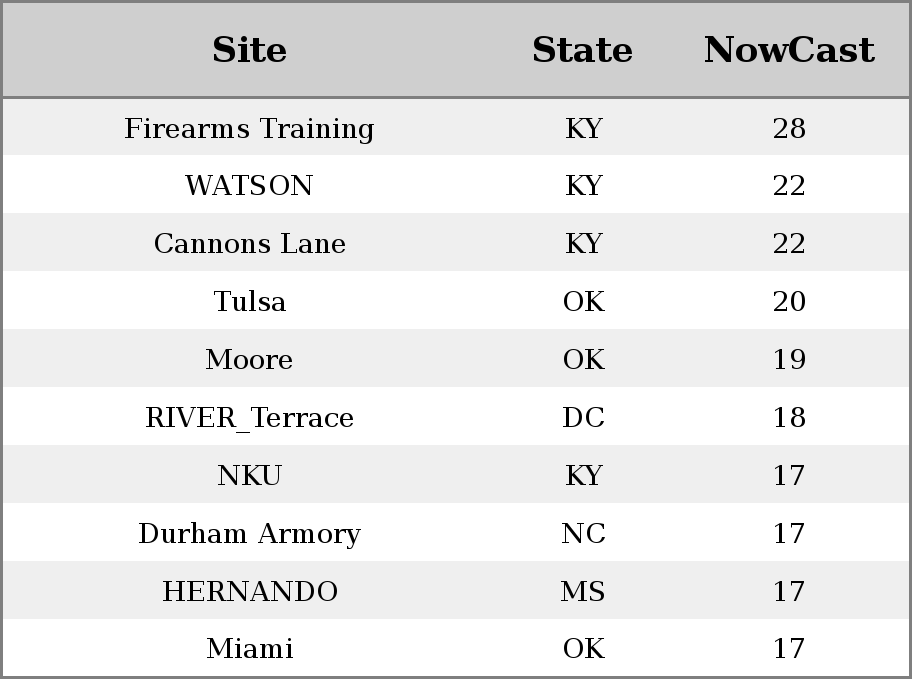912x679 pixels.
Task: Select the Firearms Training site cell
Action: point(249,128)
